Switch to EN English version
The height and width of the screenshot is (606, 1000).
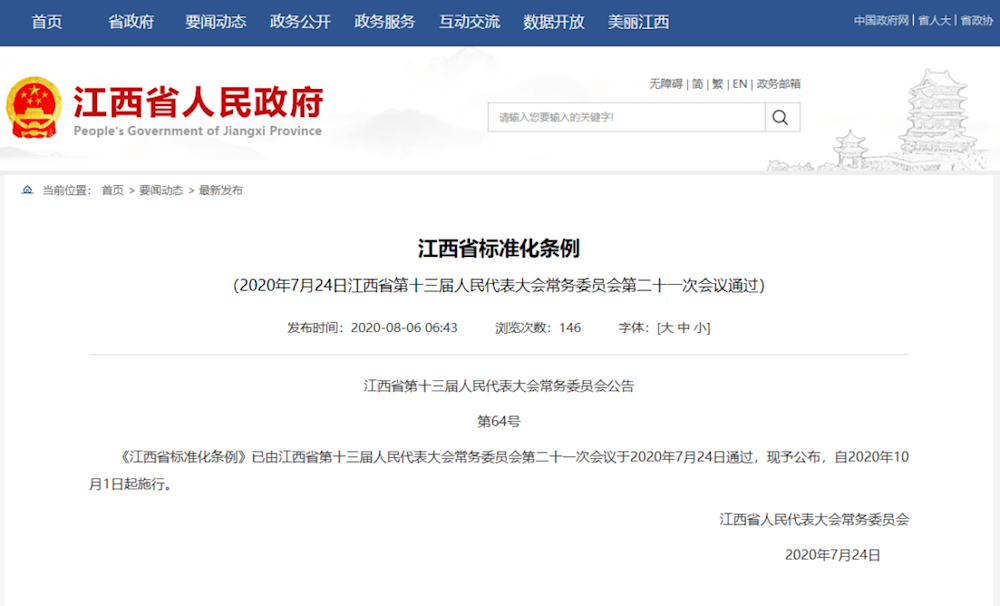pyautogui.click(x=740, y=84)
